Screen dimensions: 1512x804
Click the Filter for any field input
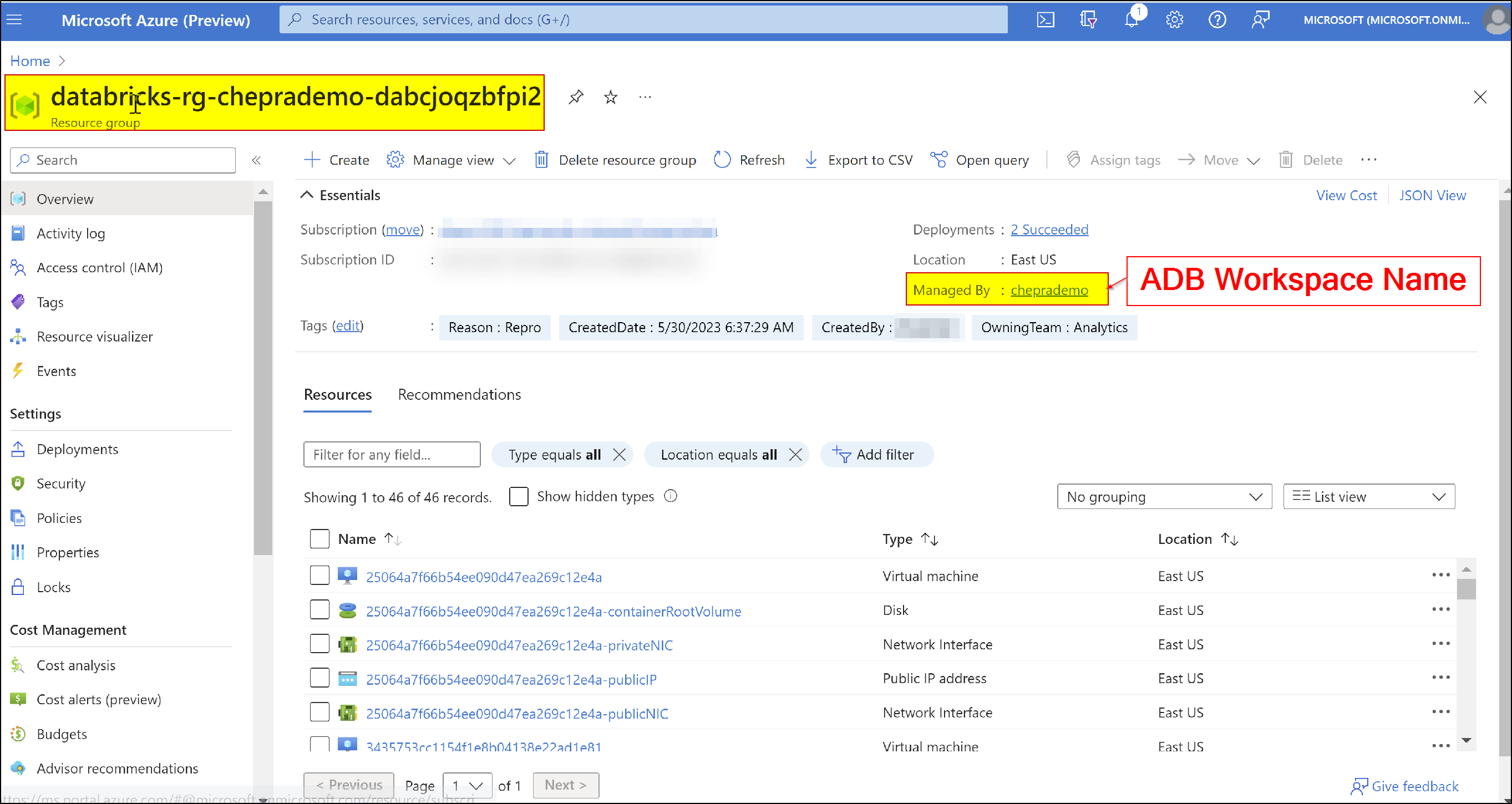click(x=392, y=455)
